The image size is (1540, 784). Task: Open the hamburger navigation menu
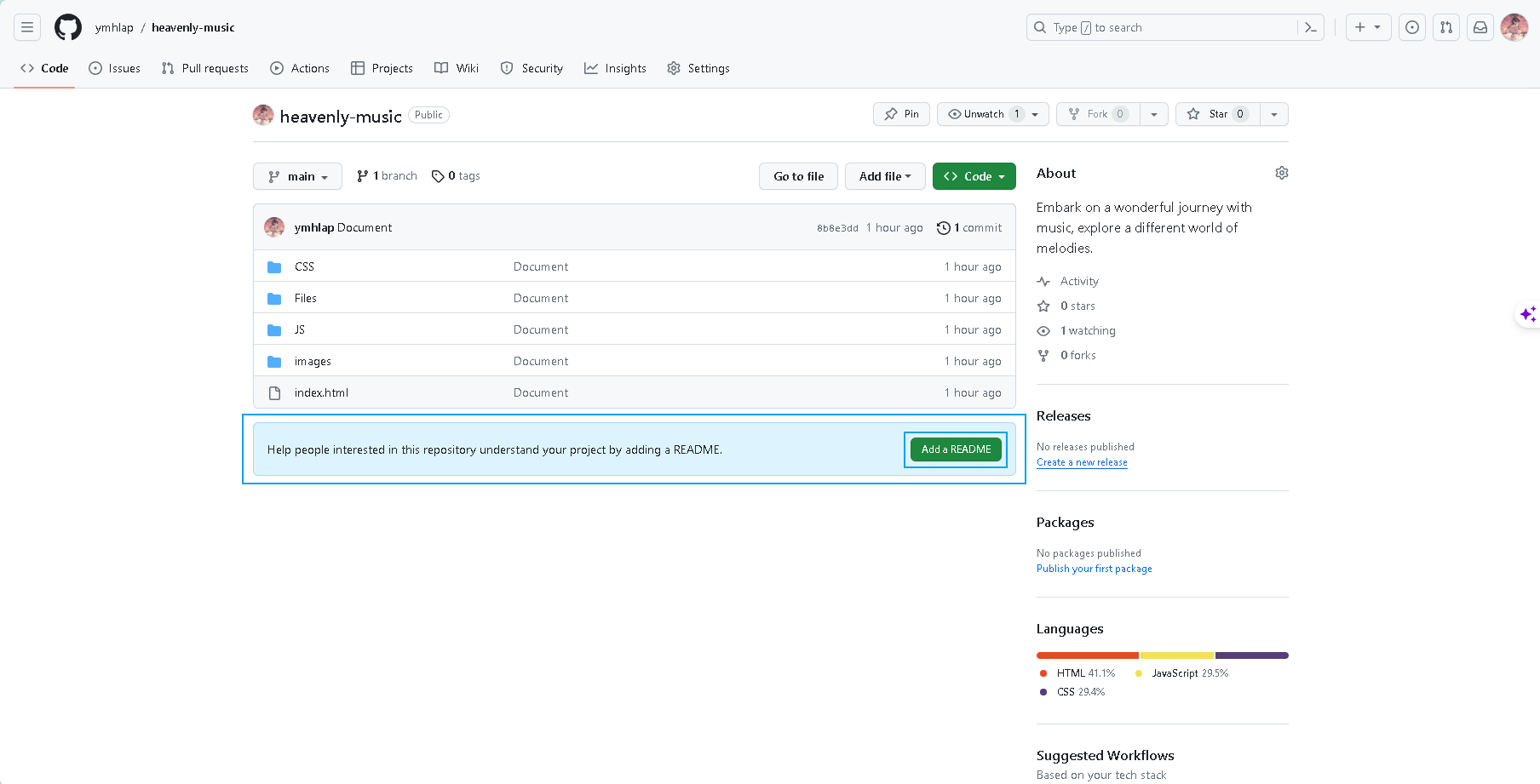pos(27,27)
